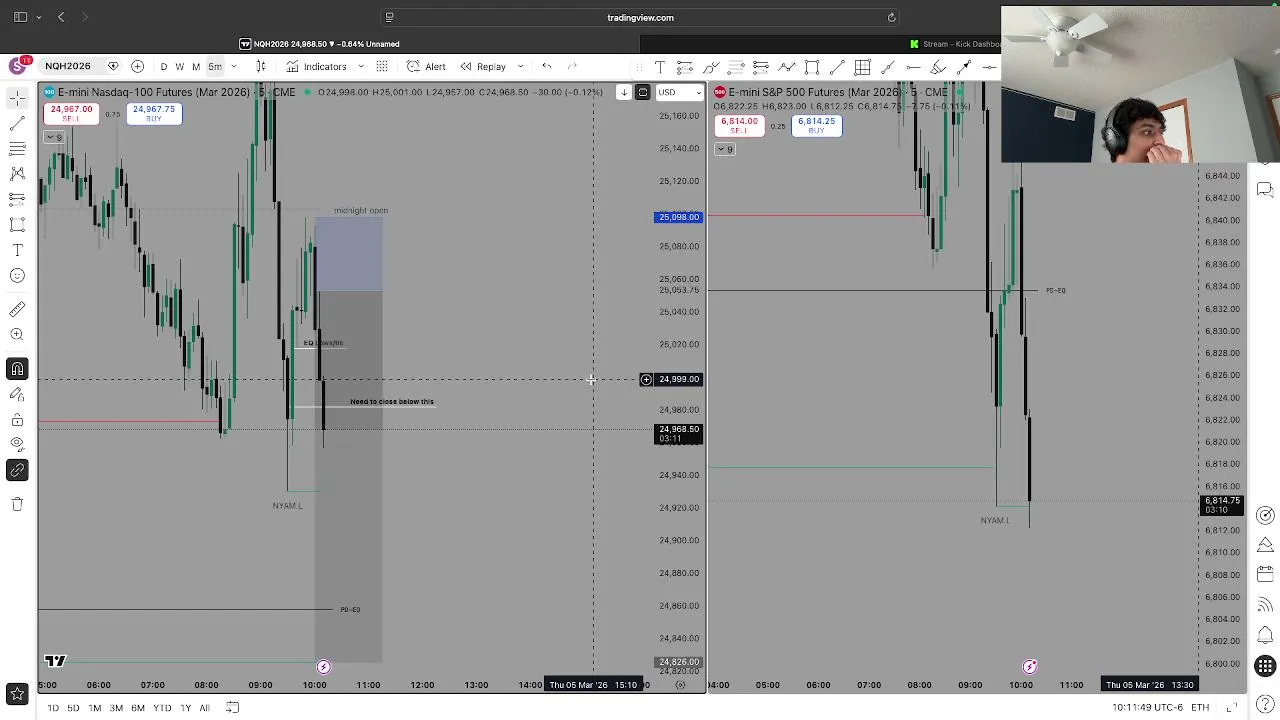Image resolution: width=1280 pixels, height=720 pixels.
Task: Toggle stay in drawing mode
Action: 17,395
